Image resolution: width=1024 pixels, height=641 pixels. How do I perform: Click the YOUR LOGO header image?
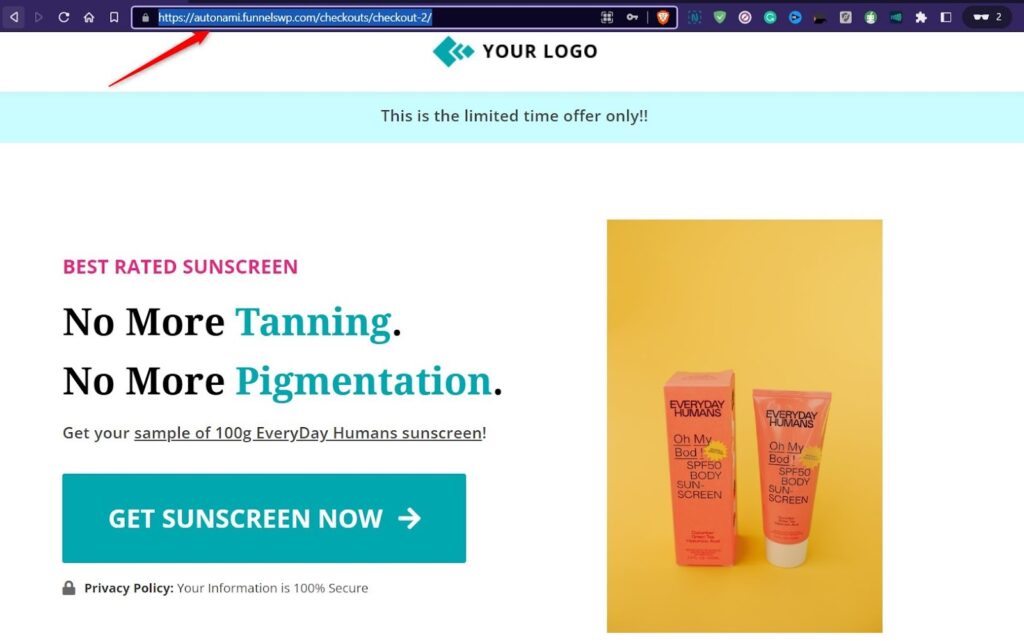(x=515, y=52)
